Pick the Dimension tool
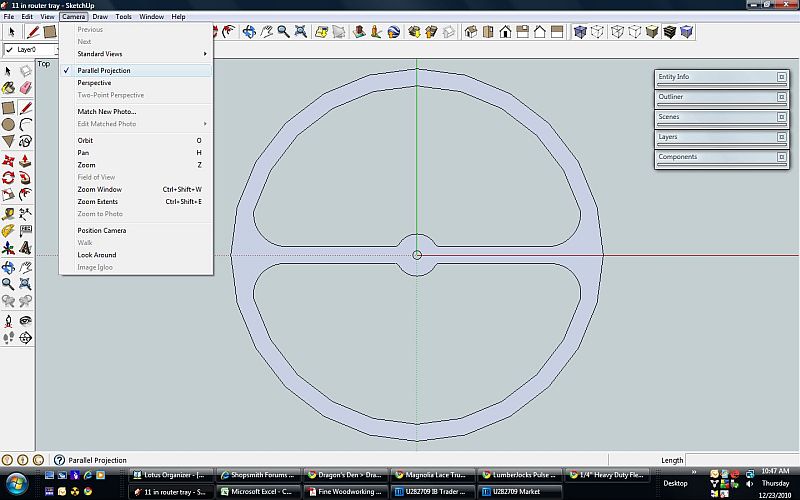Viewport: 800px width, 500px height. (x=26, y=214)
